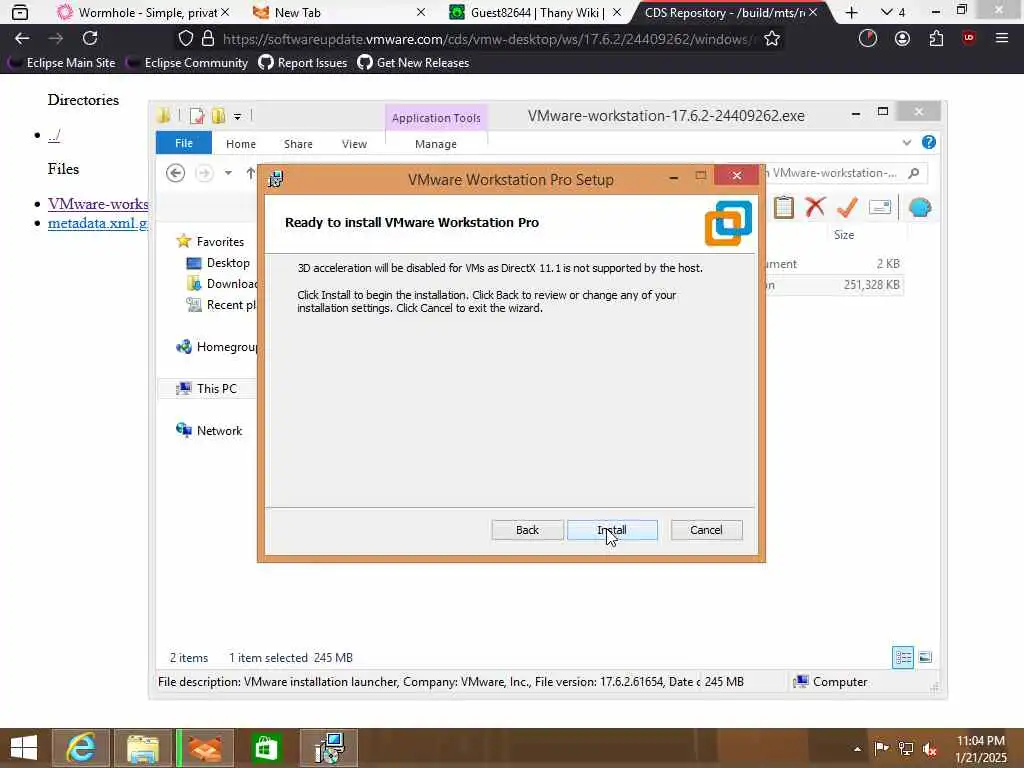Screen dimensions: 1024x768
Task: Open Eclipse Main Site bookmark
Action: tap(61, 63)
